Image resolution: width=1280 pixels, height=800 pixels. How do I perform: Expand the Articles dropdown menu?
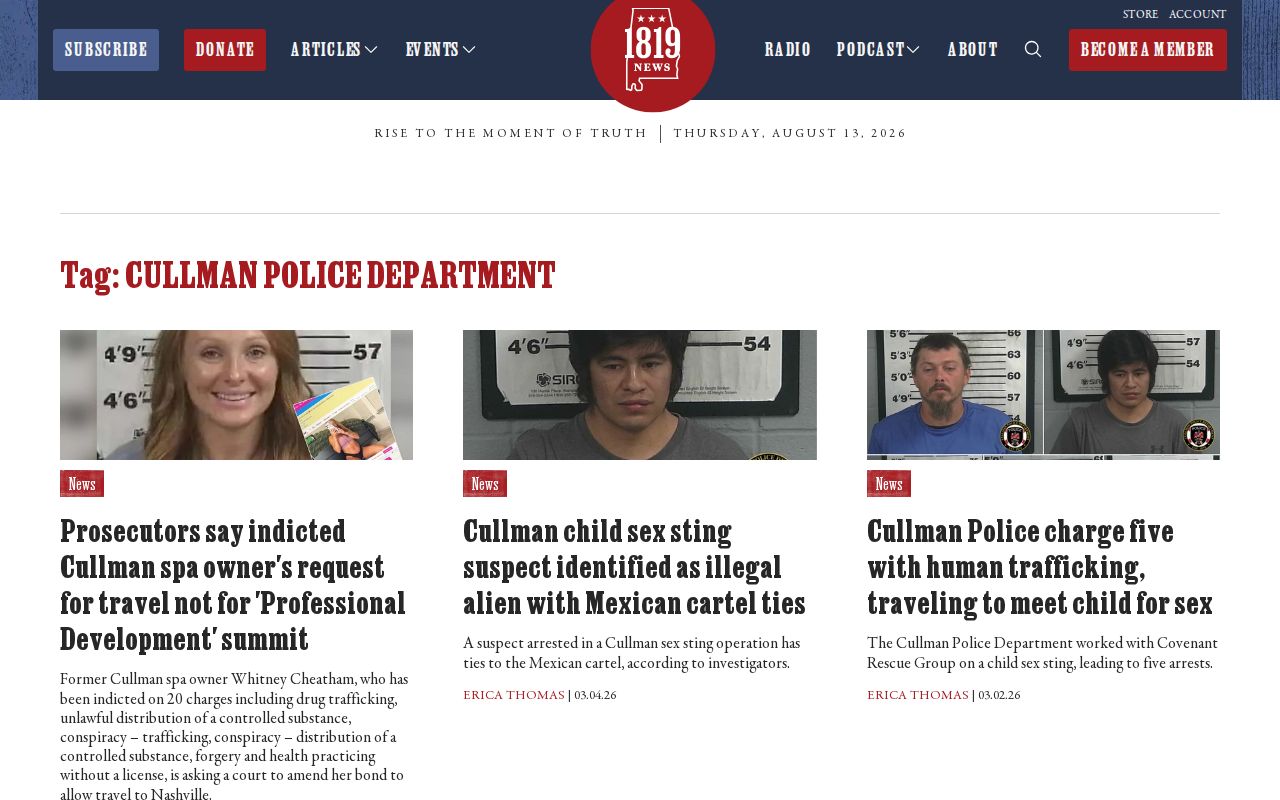point(334,50)
